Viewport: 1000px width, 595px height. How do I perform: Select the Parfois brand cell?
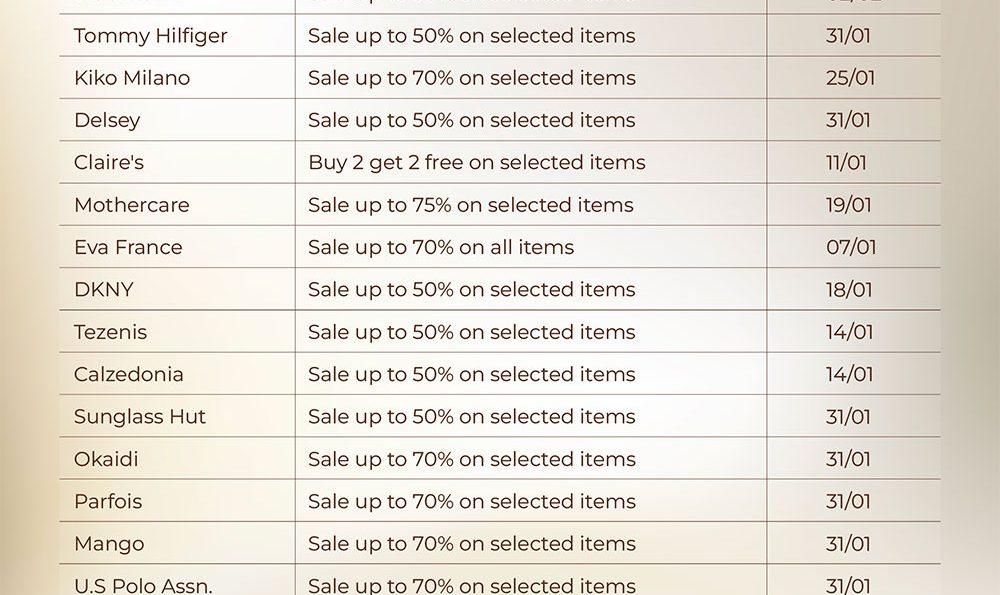click(108, 501)
